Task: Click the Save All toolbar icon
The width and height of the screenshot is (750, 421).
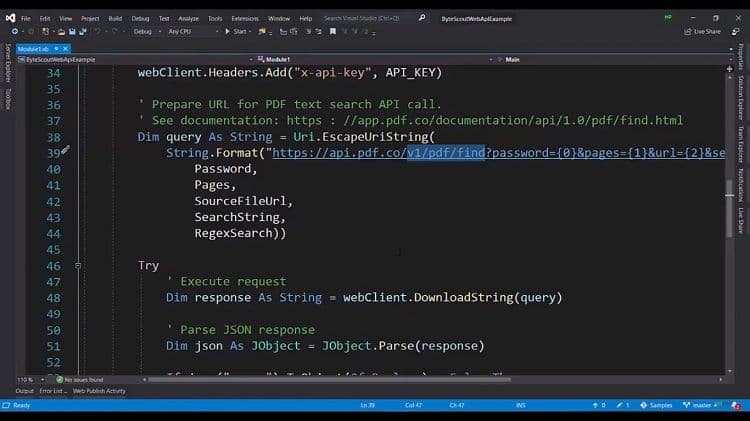Action: 81,31
